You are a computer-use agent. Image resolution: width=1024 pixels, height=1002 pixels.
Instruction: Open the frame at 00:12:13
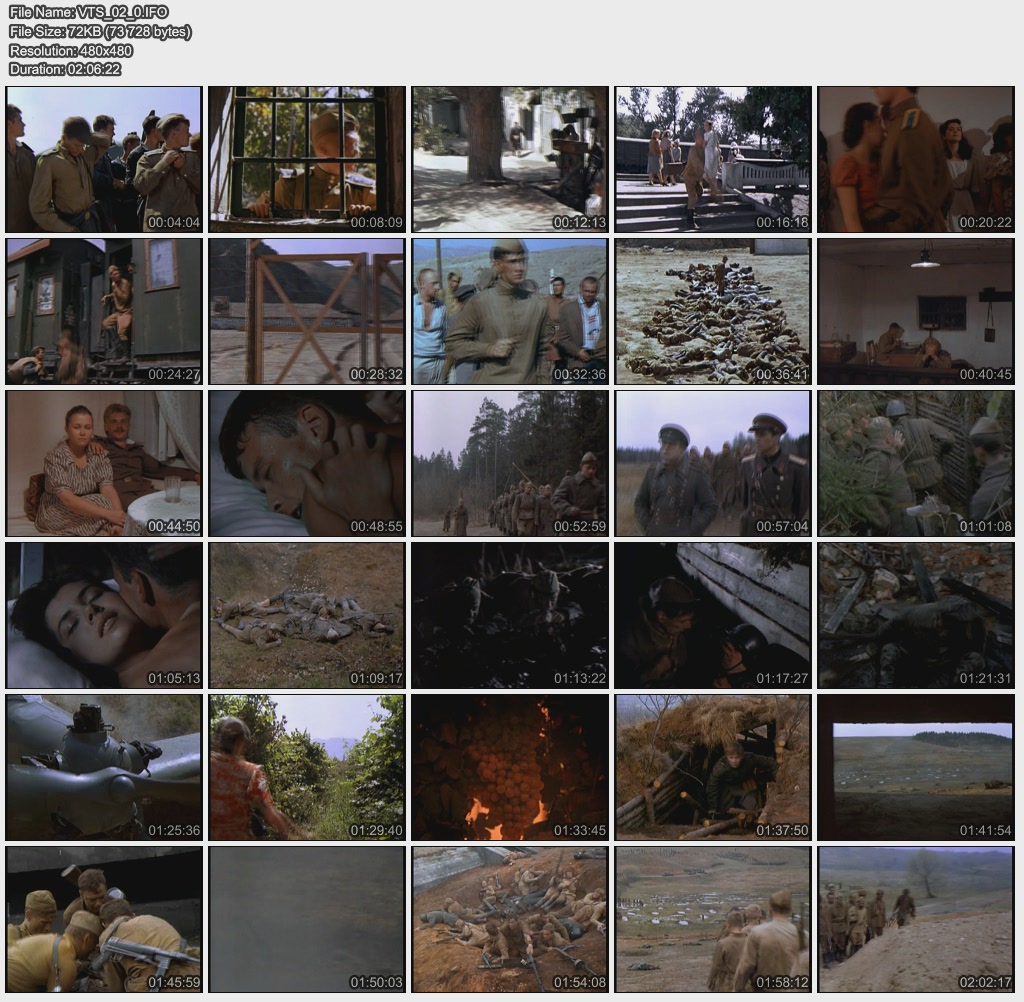click(510, 159)
